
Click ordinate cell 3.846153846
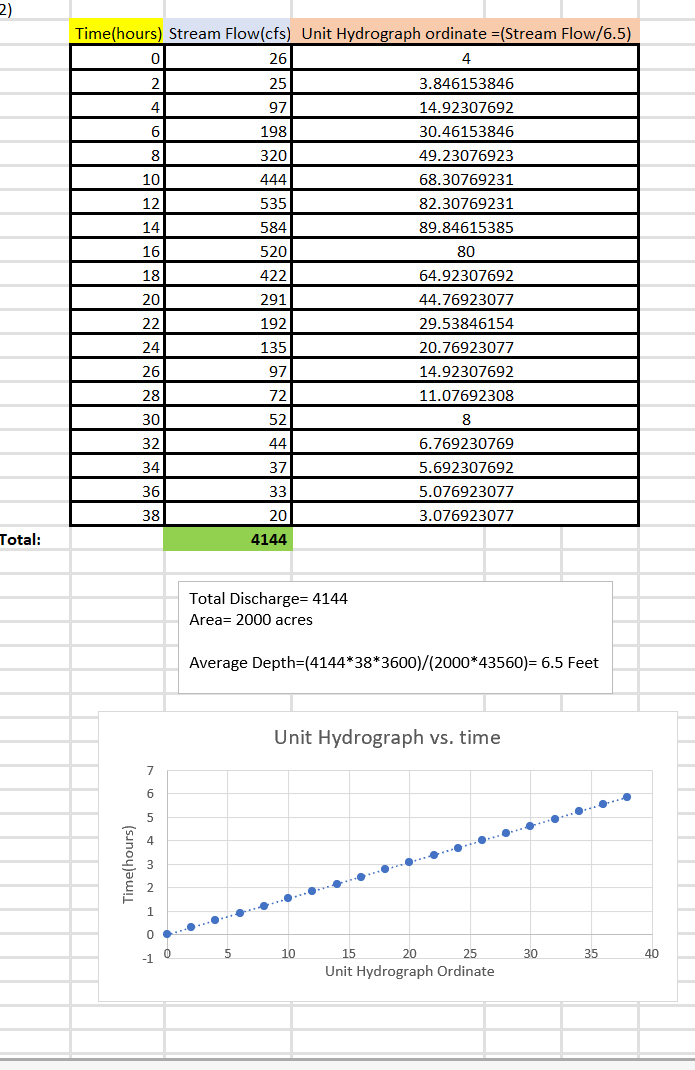tap(466, 83)
